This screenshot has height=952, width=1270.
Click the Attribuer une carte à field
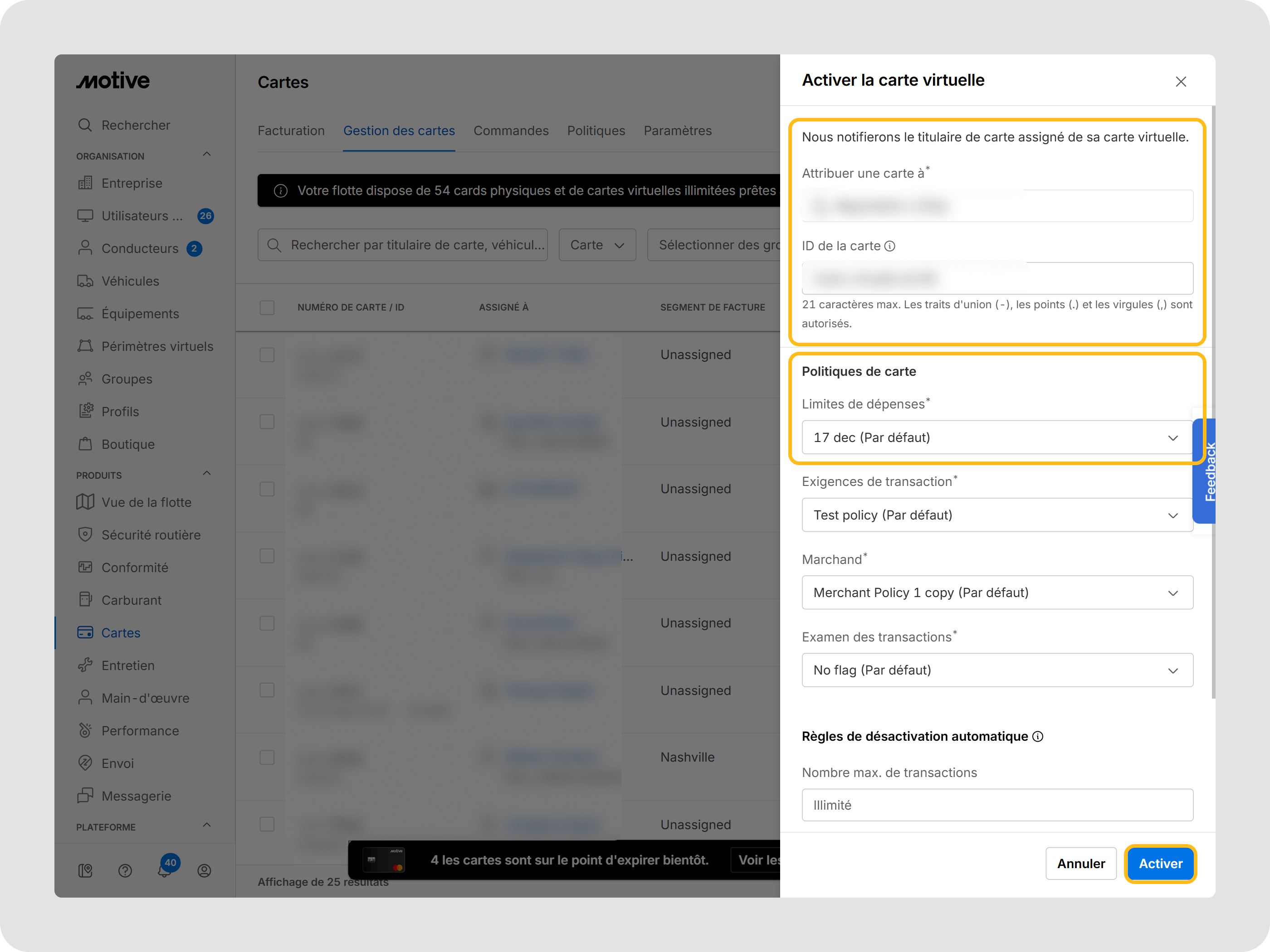tap(997, 205)
